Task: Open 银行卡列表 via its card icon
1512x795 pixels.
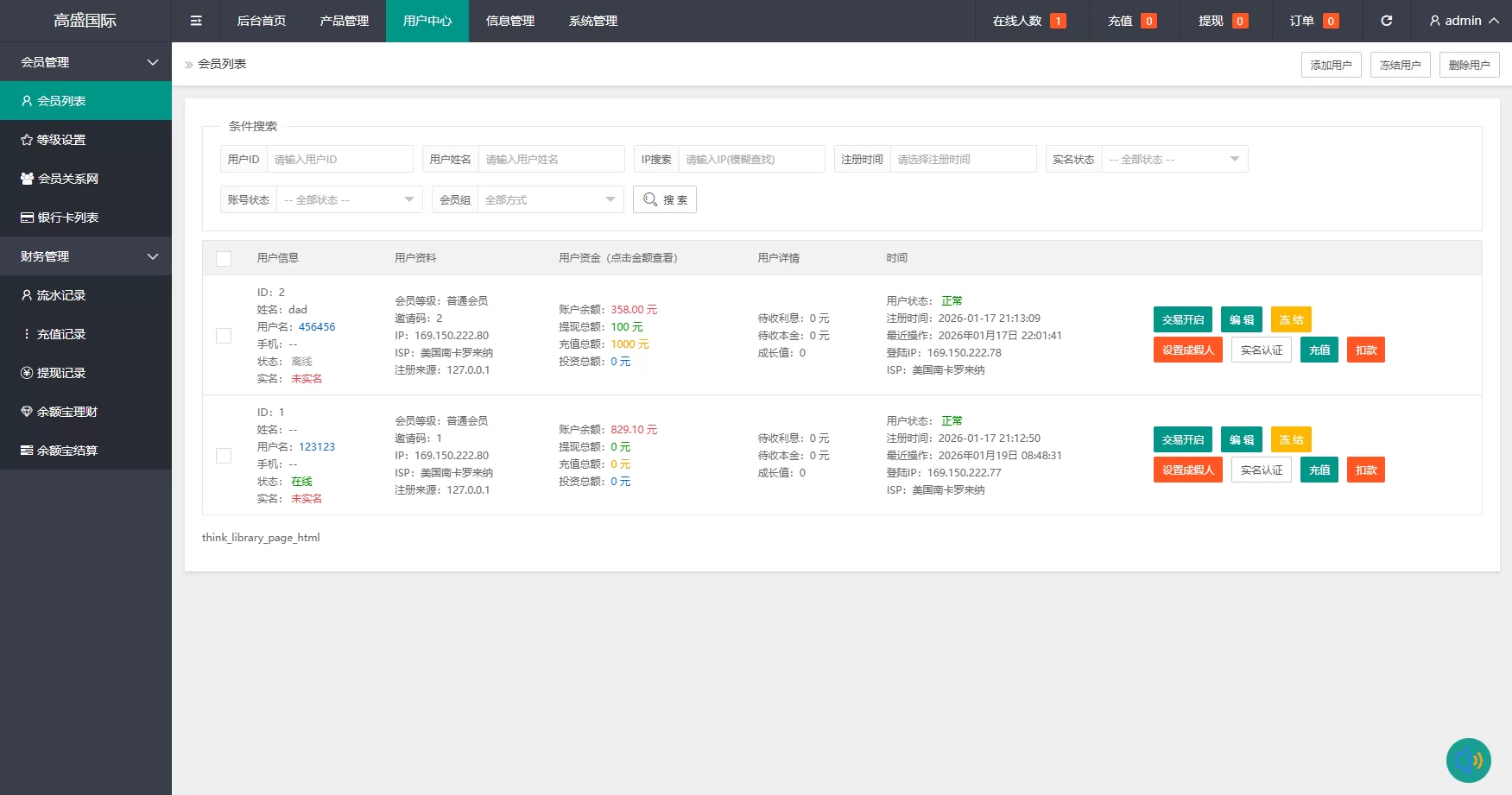Action: 27,217
